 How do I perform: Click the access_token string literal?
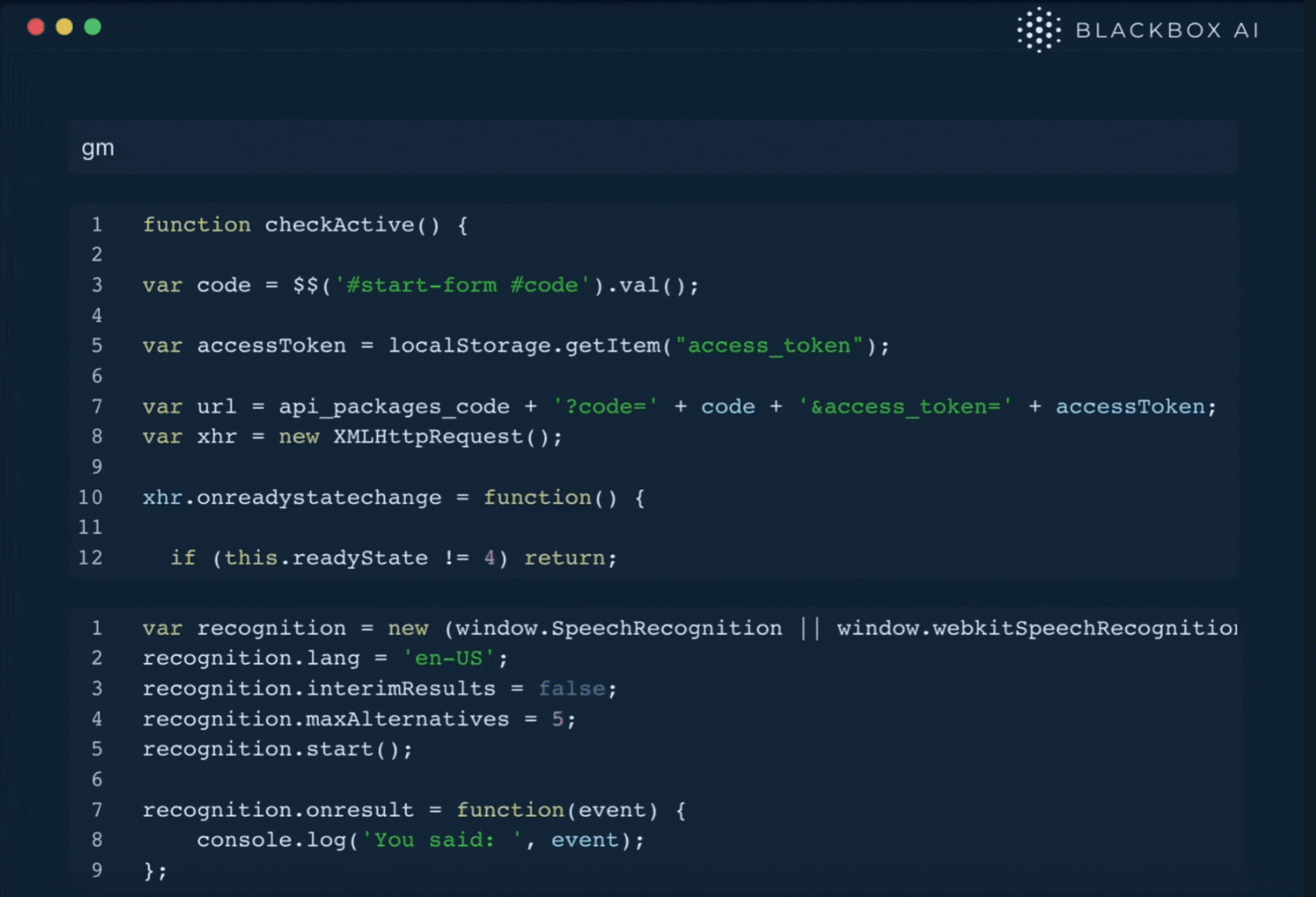(x=765, y=346)
